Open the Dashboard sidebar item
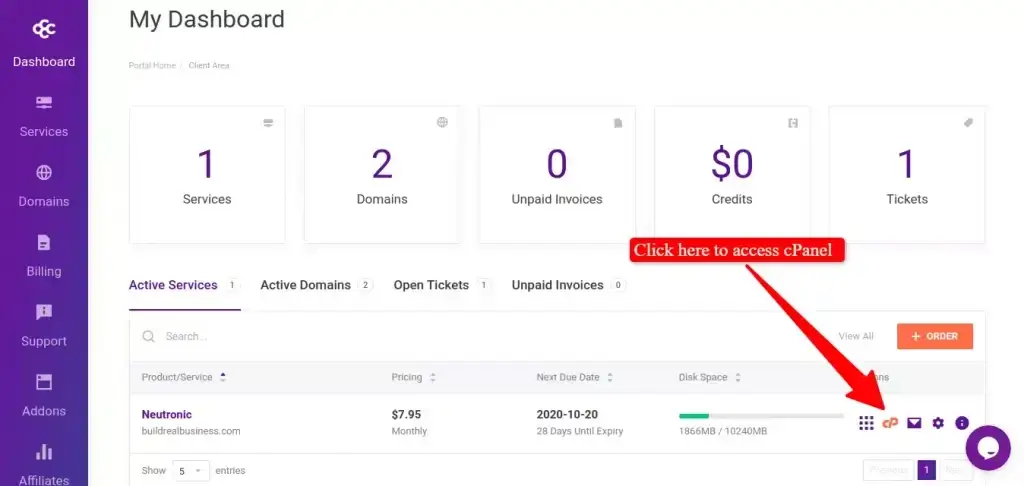1024x486 pixels. [x=44, y=61]
